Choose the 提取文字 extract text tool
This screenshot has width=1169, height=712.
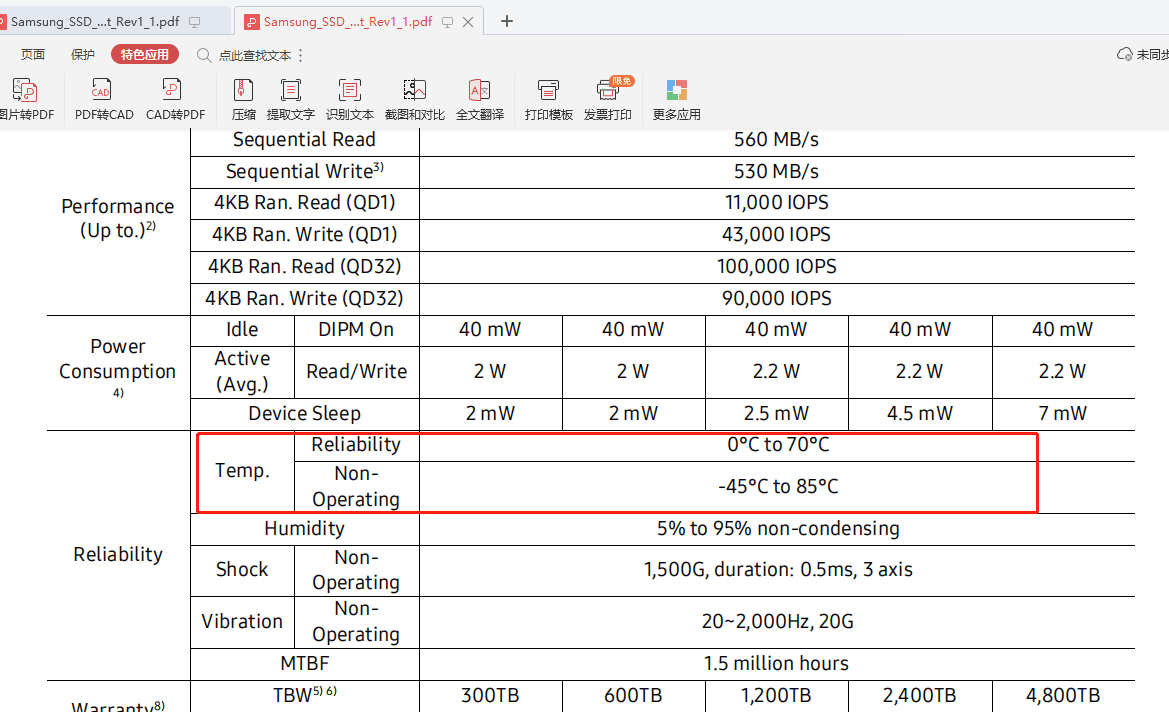click(x=291, y=99)
